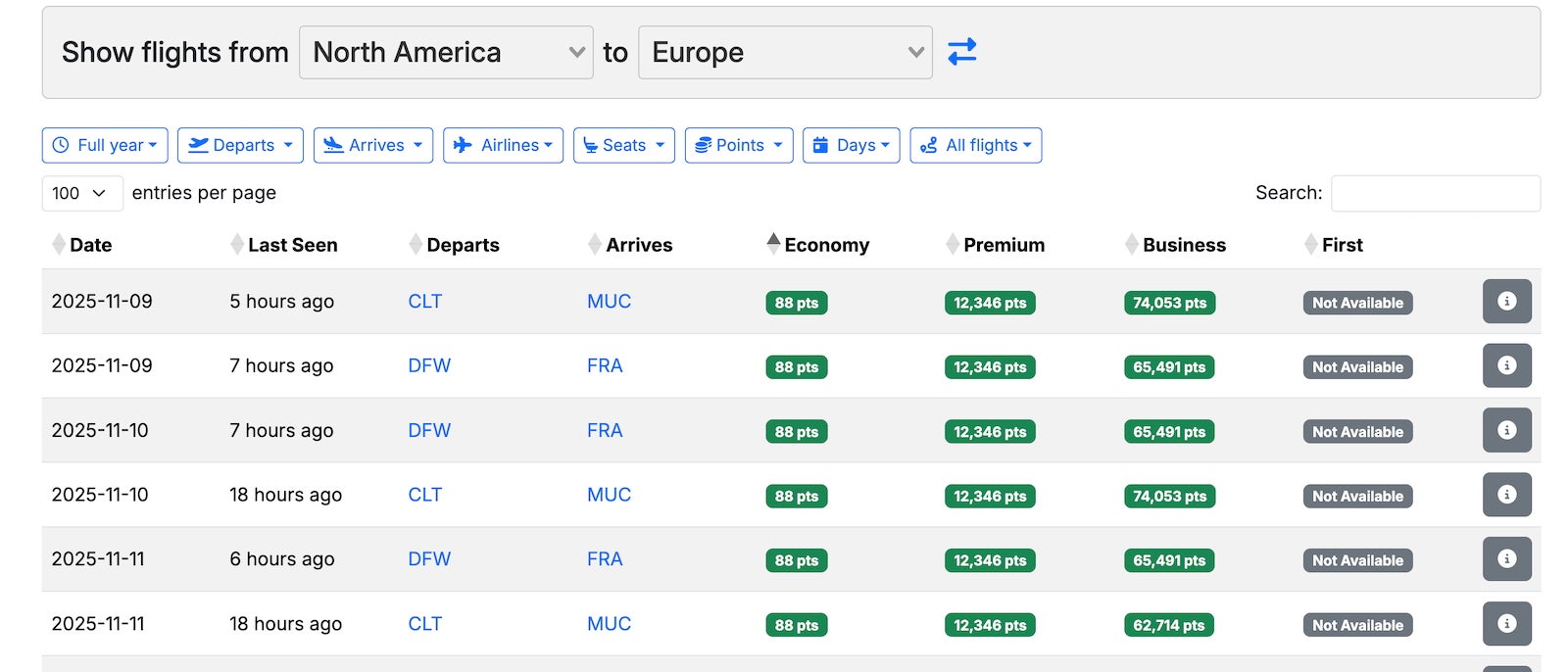Viewport: 1568px width, 672px height.
Task: Open the Airlines filter menu
Action: 503,145
